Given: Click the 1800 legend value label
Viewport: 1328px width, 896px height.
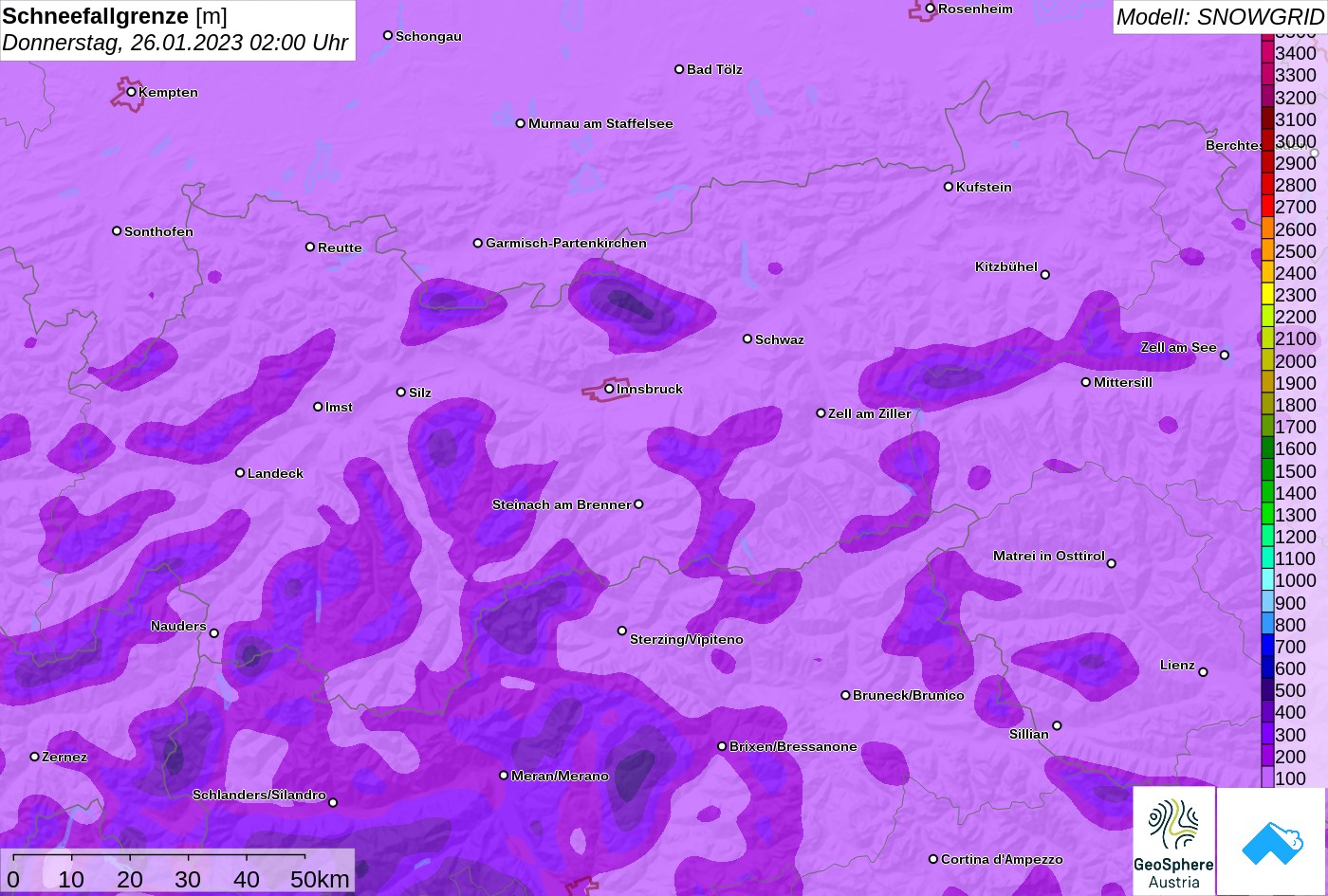Looking at the screenshot, I should pos(1296,405).
